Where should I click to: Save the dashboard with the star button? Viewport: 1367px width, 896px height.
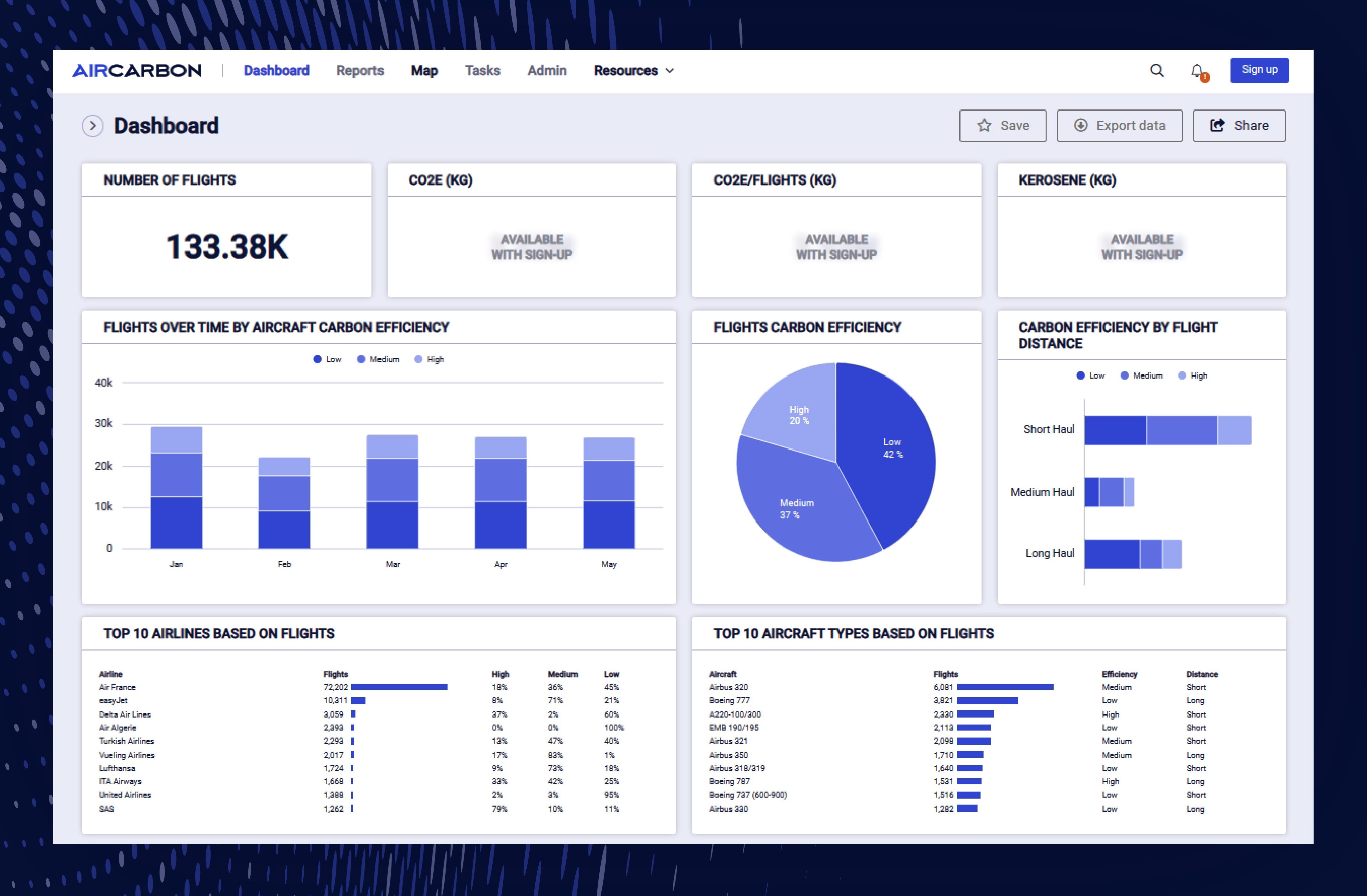pyautogui.click(x=1002, y=126)
